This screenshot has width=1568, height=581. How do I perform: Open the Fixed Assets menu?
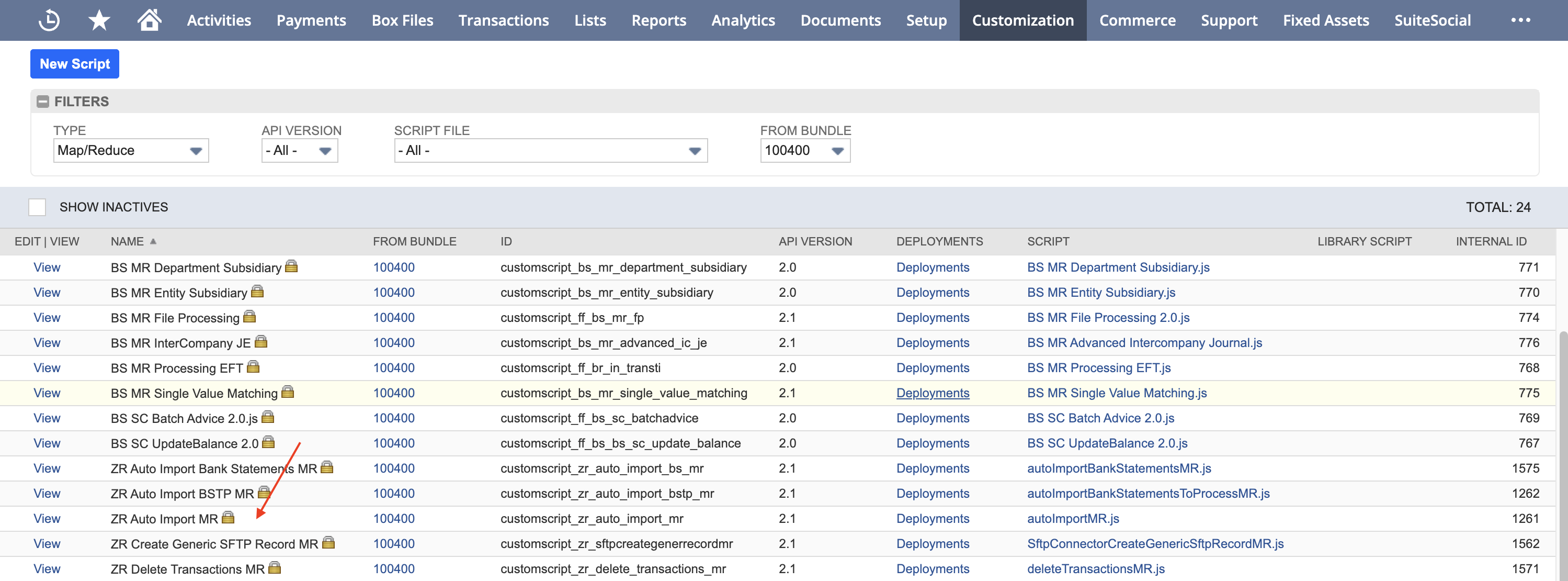tap(1326, 20)
